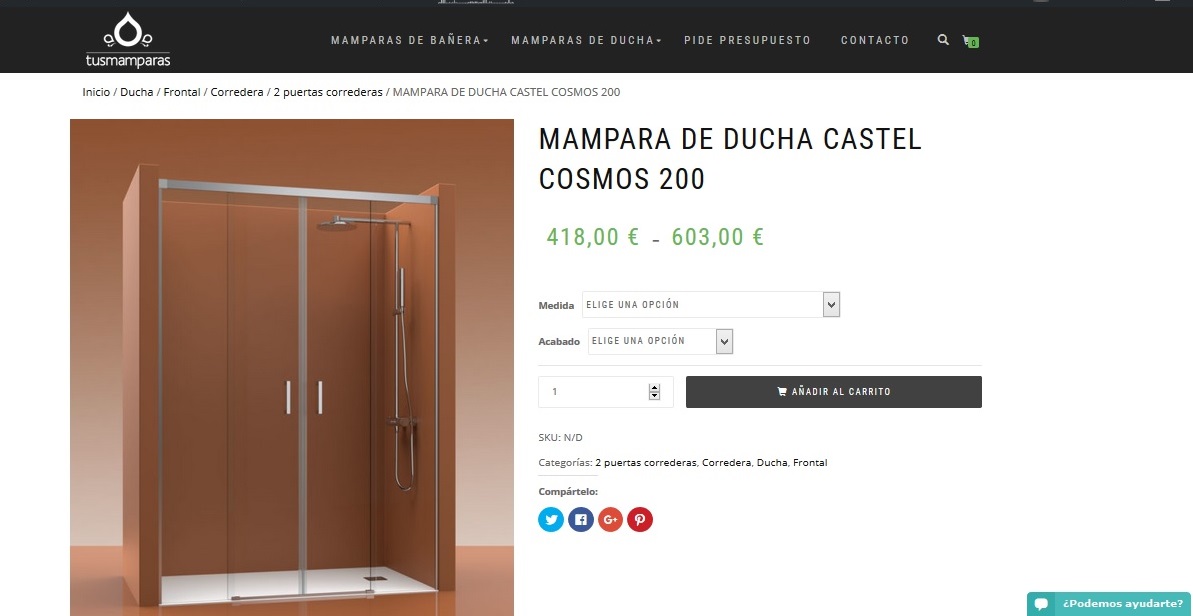The image size is (1193, 616).
Task: Open the search magnifier icon
Action: pos(943,40)
